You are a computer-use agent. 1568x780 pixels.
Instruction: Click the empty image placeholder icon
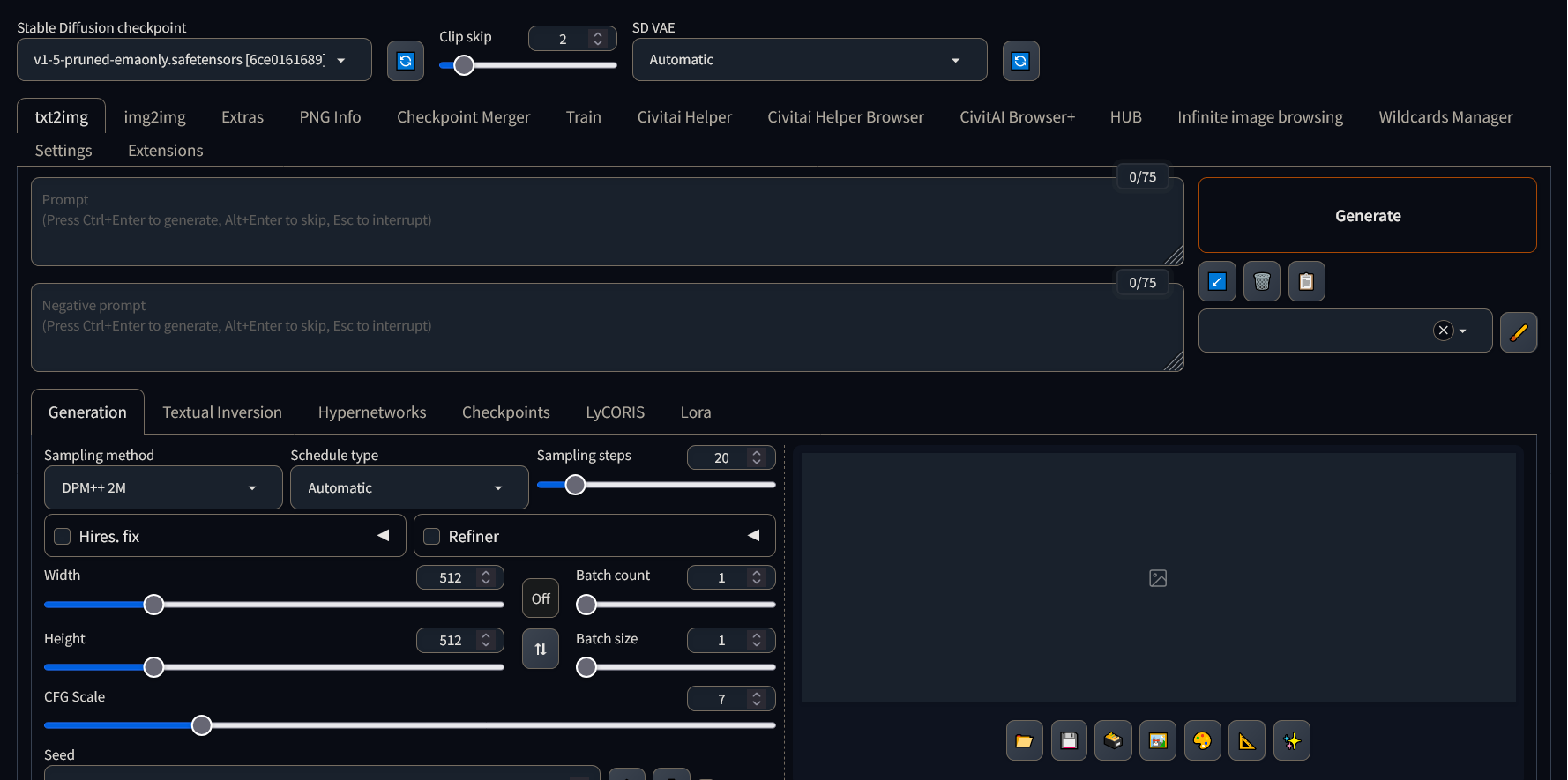point(1158,578)
